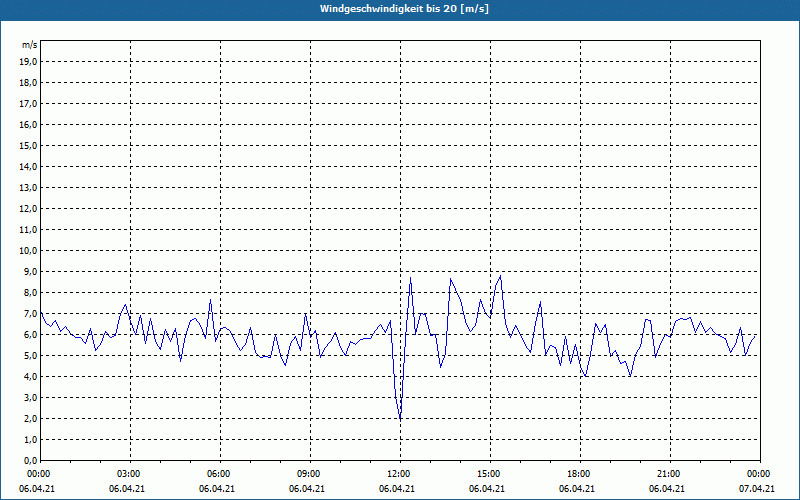Select the '9,0' y-axis label
Screen dimensions: 800x500
pos(30,271)
